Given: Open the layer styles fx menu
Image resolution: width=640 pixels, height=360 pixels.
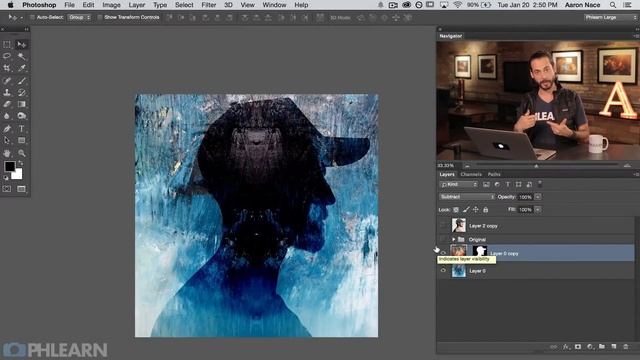Looking at the screenshot, I should (x=566, y=347).
